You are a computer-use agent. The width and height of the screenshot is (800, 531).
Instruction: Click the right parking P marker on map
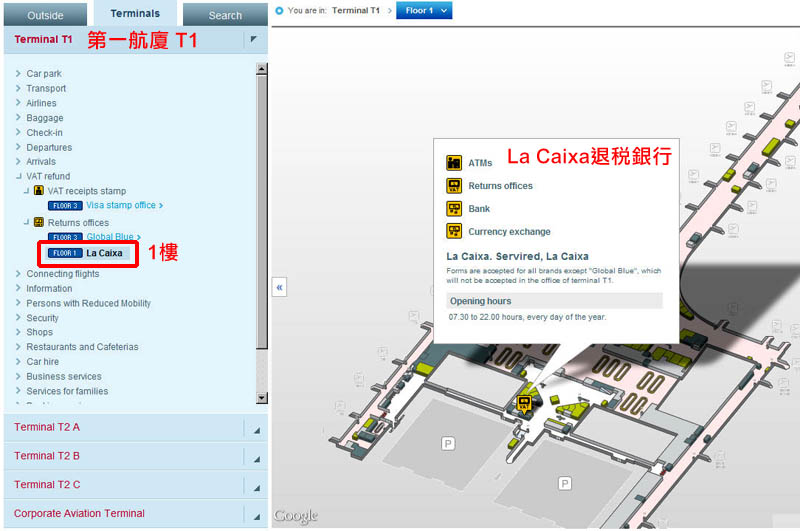(564, 483)
